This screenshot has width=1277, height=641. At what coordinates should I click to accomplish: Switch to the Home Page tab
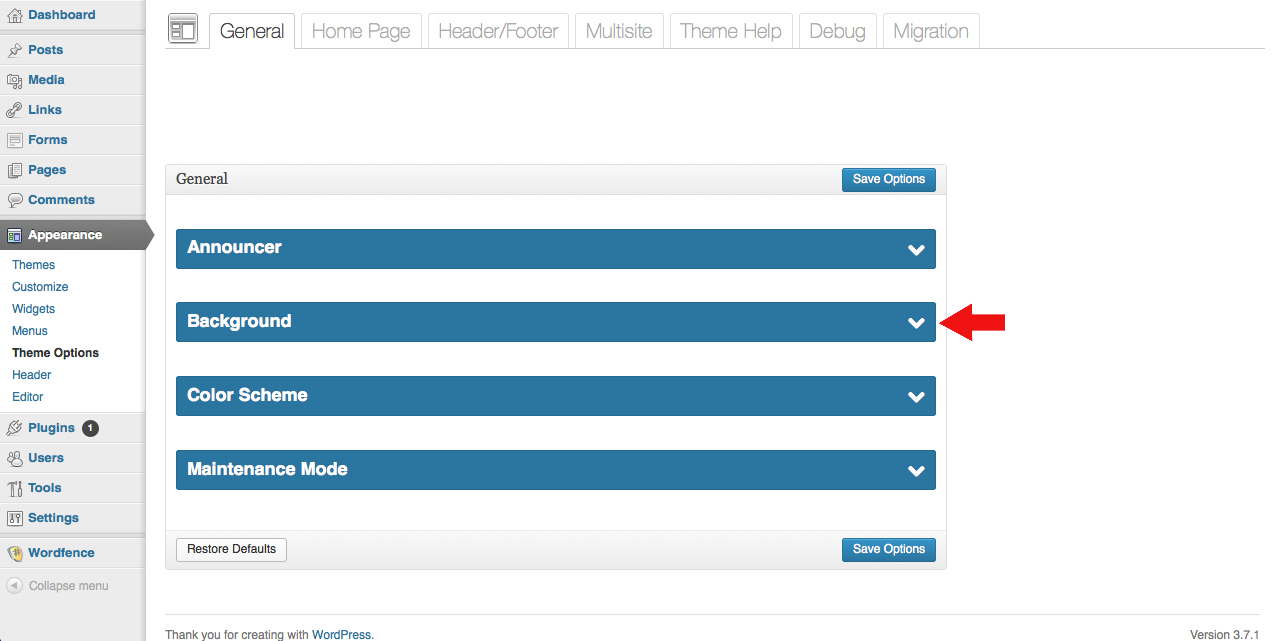tap(361, 31)
